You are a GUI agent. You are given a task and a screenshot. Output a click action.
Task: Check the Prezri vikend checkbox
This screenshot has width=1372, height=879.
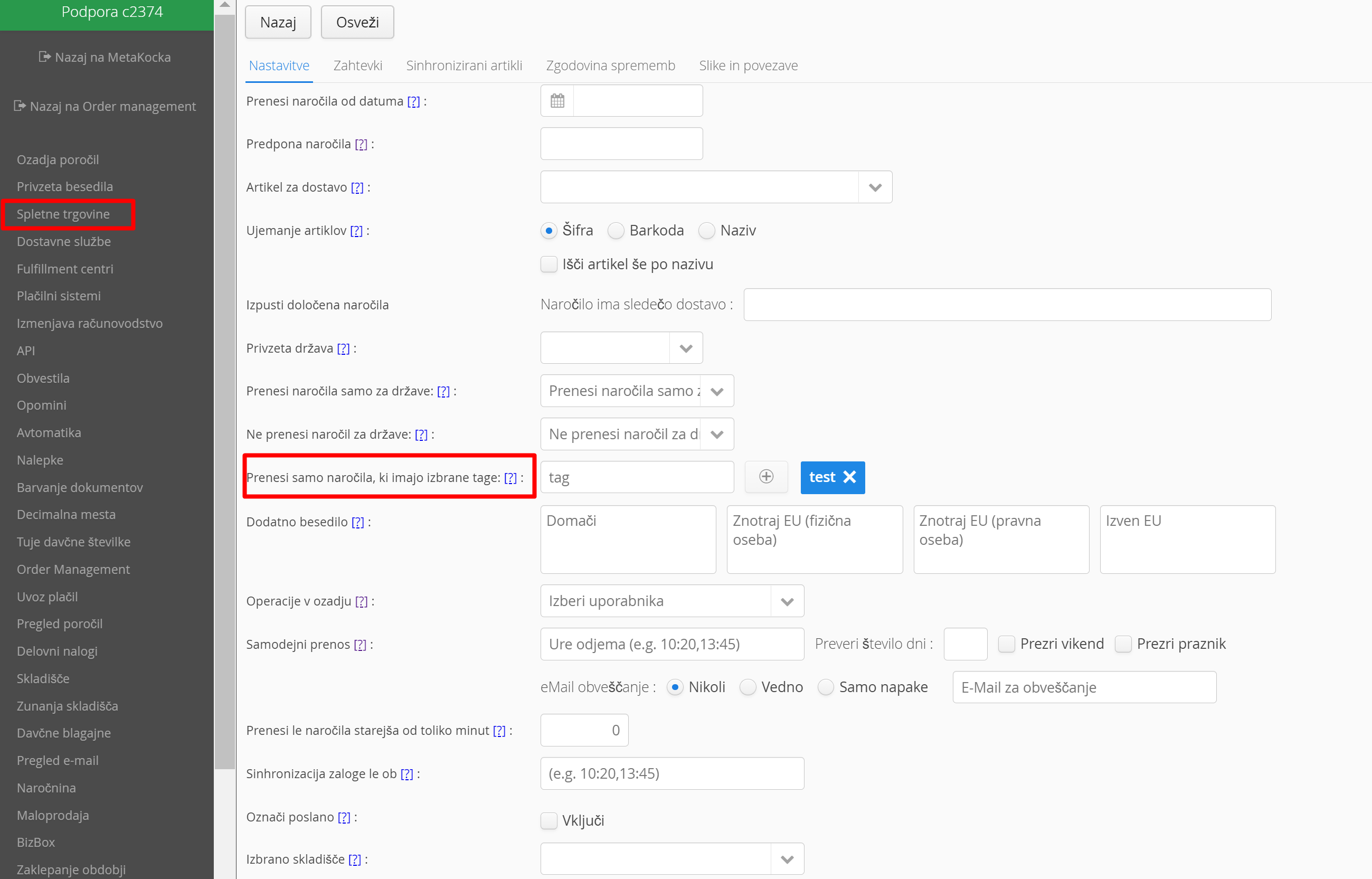click(x=1006, y=644)
